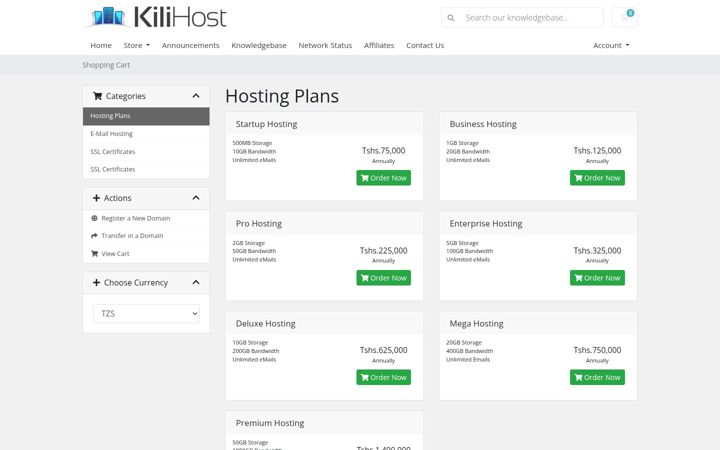Click globe icon beside Register a New Domain
This screenshot has width=720, height=450.
(94, 218)
